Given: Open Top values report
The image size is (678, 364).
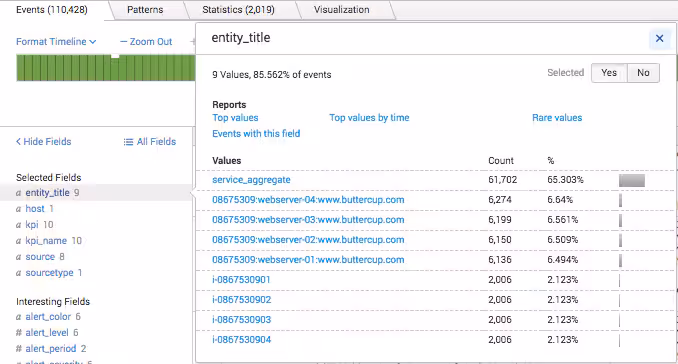Looking at the screenshot, I should [x=235, y=118].
